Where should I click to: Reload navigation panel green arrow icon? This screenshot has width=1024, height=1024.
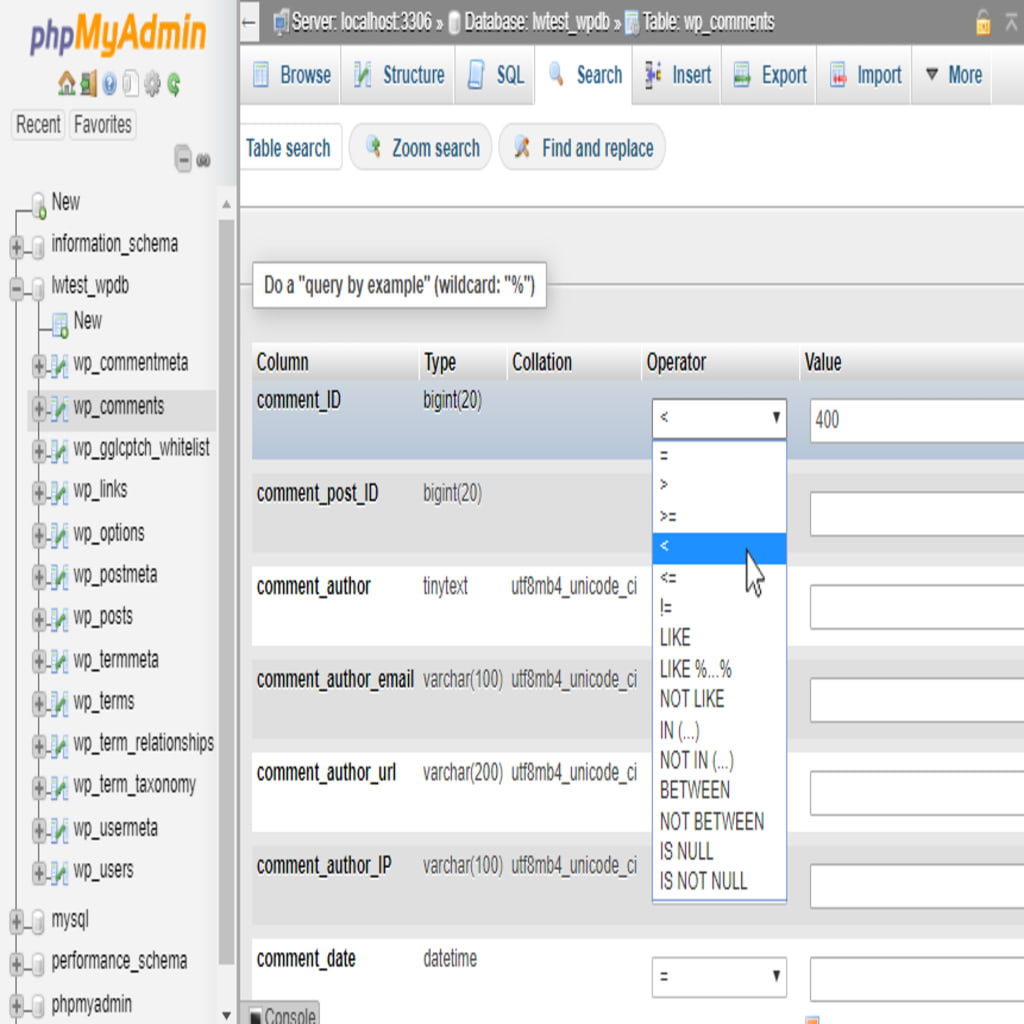point(174,84)
